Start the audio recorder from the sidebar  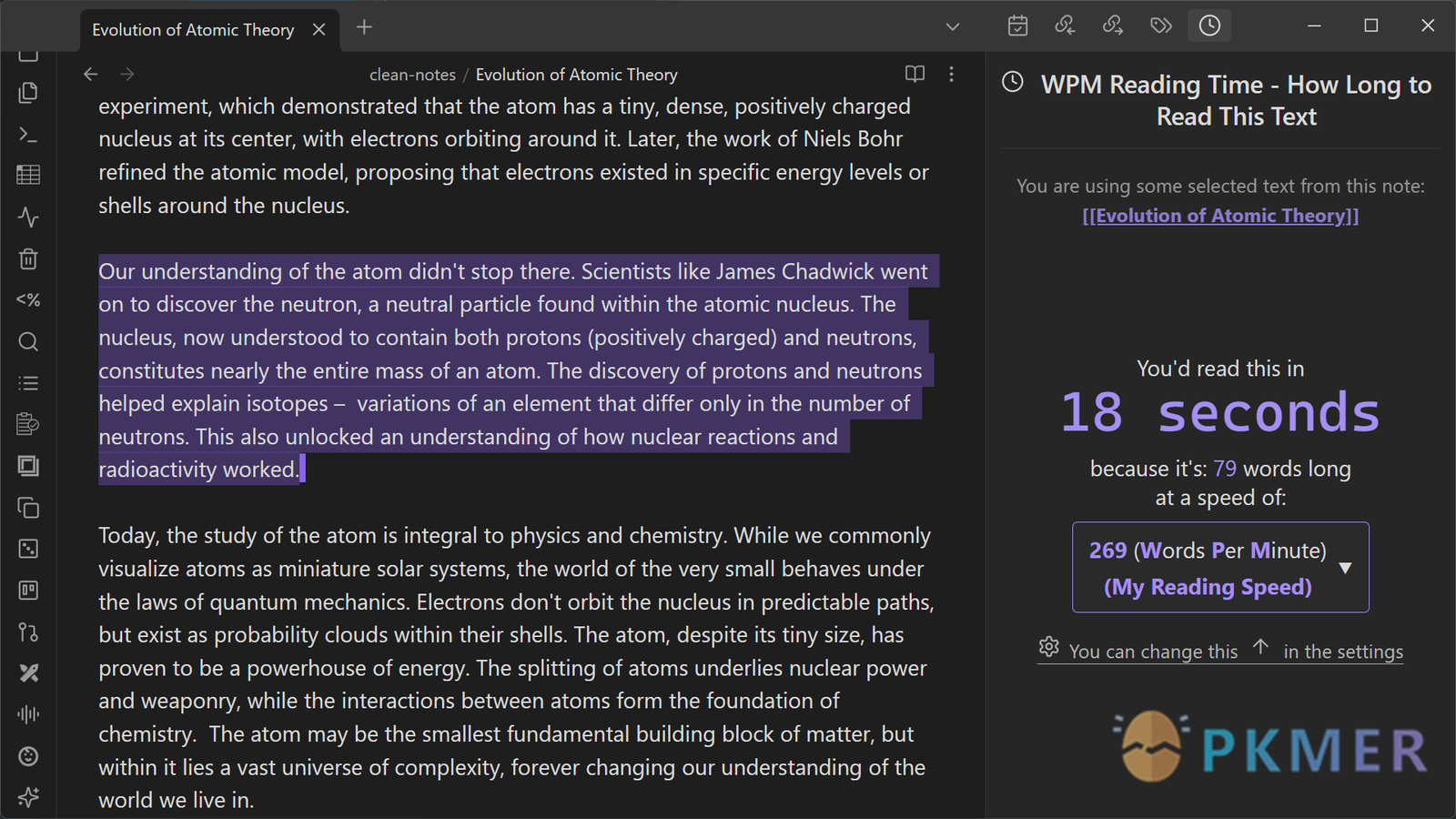click(28, 714)
